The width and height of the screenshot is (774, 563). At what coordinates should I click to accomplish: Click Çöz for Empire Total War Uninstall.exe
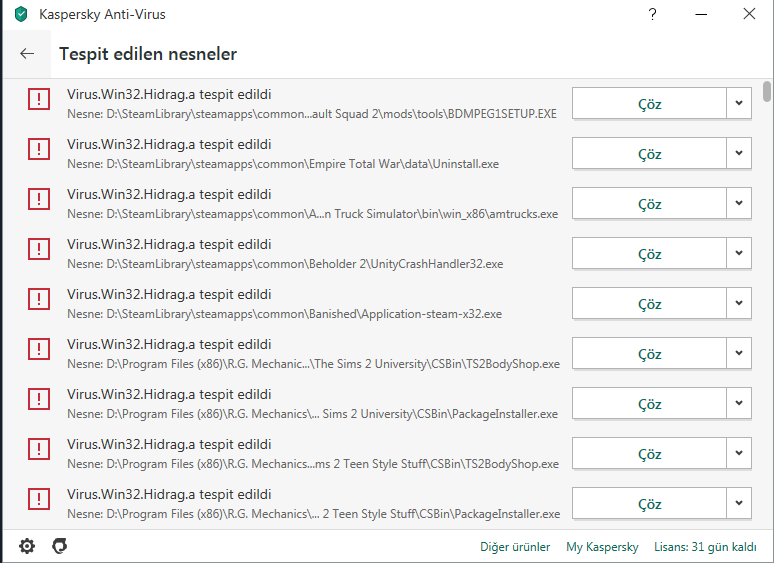click(649, 153)
